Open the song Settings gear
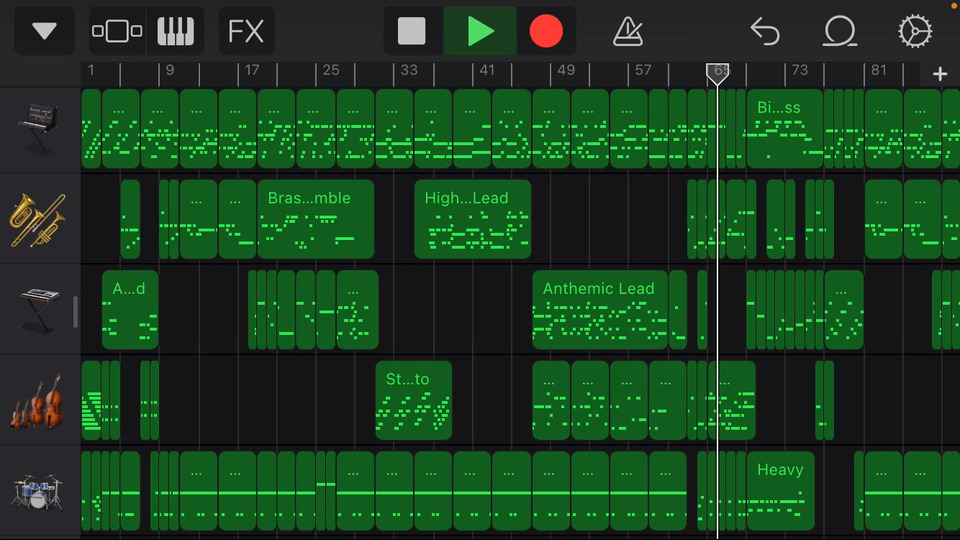The width and height of the screenshot is (960, 540). 915,31
